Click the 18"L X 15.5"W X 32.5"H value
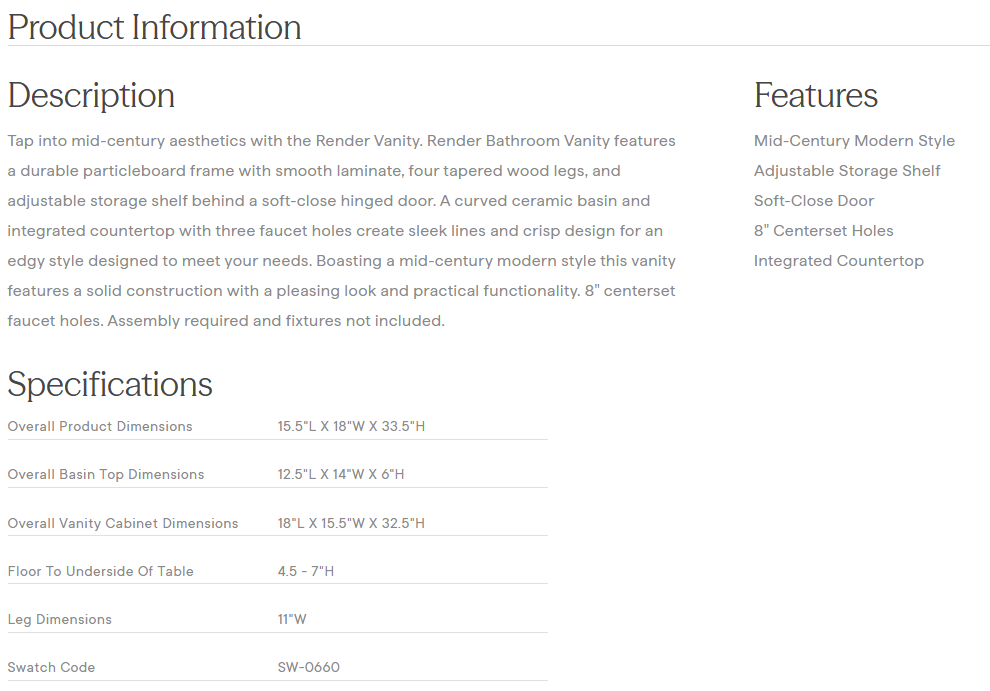 (x=351, y=523)
